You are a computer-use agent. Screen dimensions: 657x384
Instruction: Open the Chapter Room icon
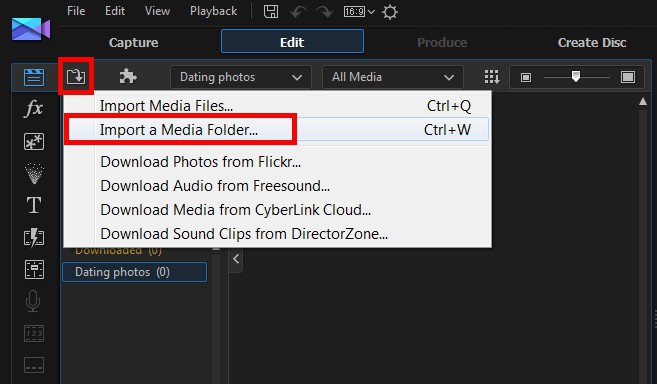34,333
